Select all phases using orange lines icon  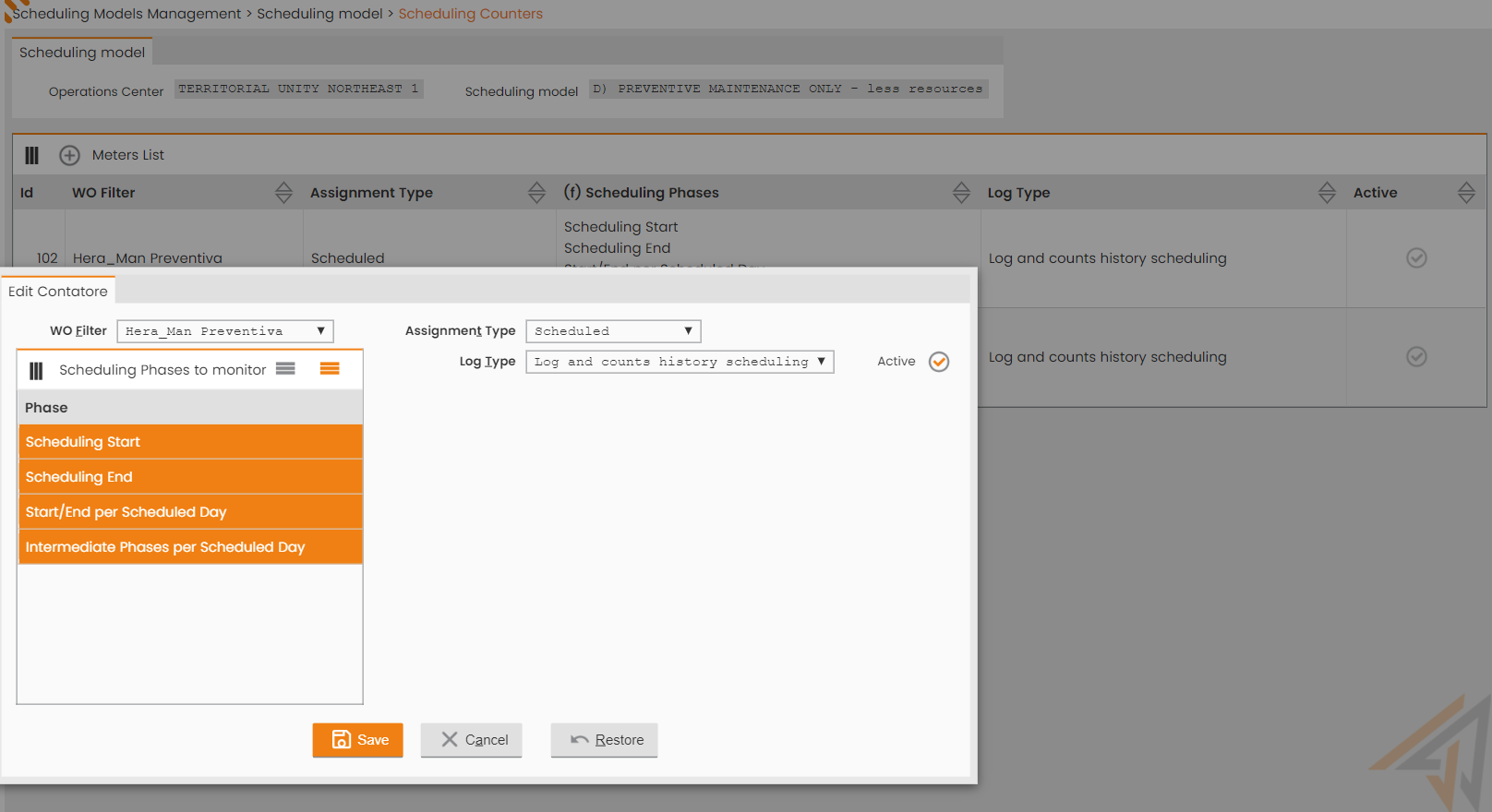(x=330, y=369)
